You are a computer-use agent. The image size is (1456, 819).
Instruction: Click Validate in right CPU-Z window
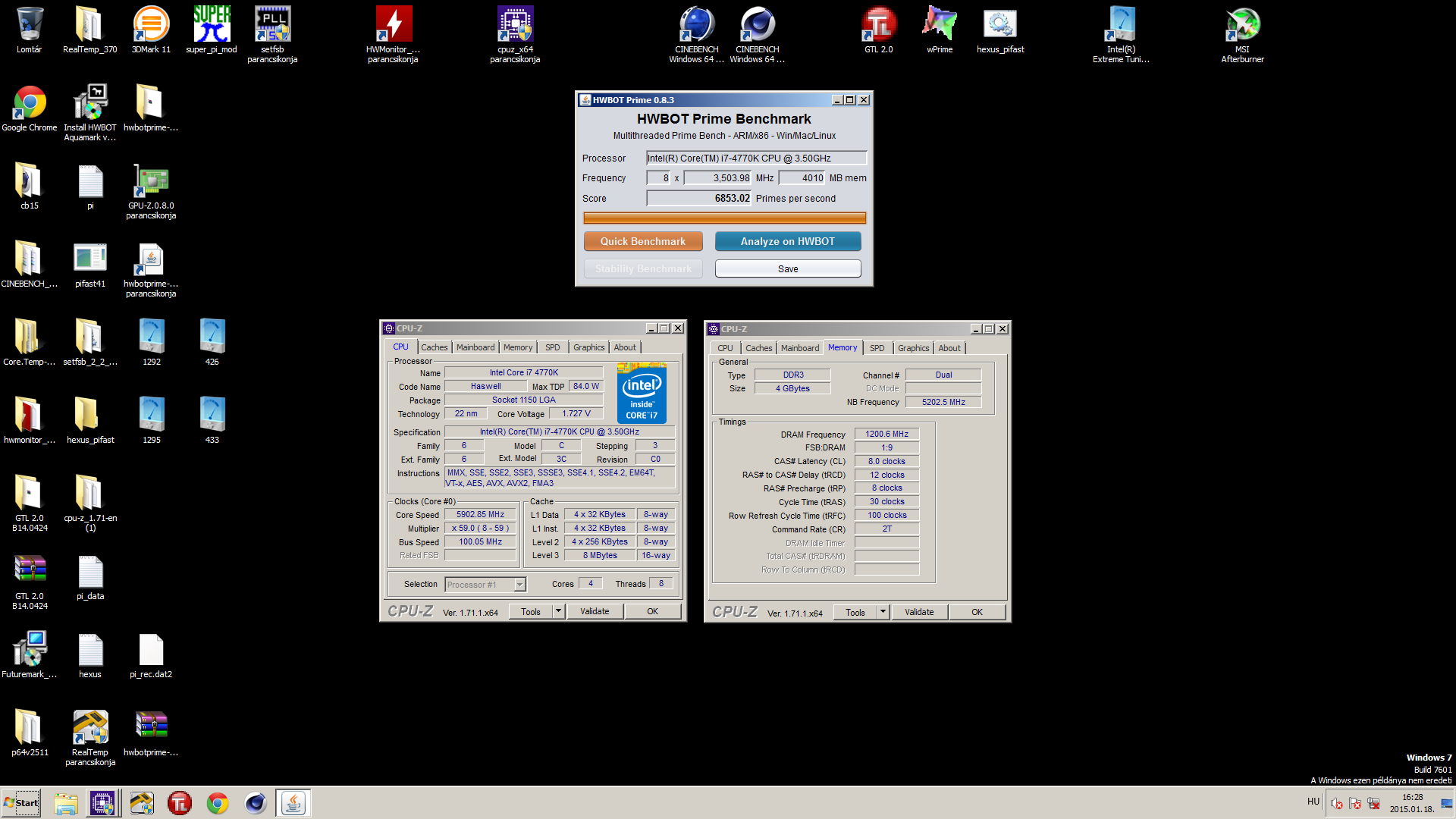(919, 612)
